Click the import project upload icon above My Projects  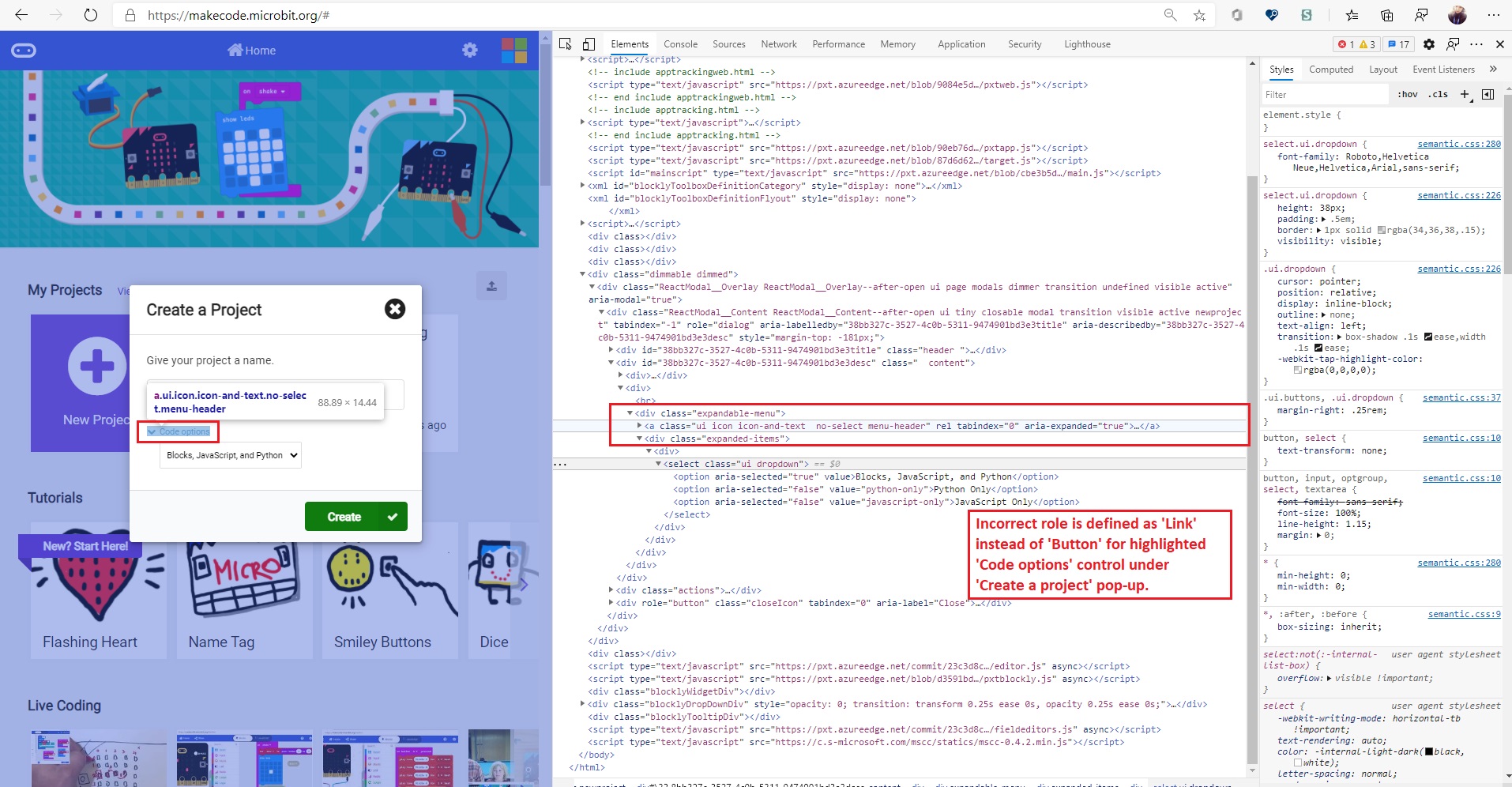491,286
